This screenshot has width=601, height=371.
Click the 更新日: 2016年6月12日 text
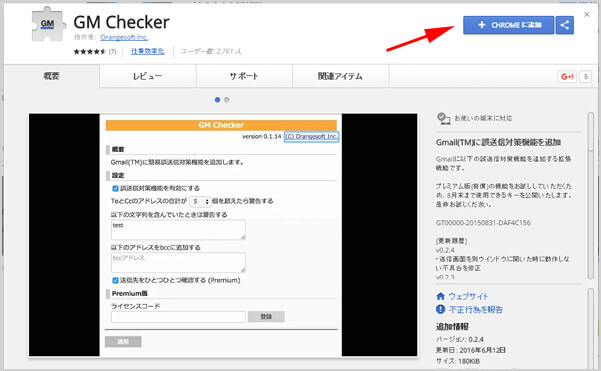point(470,350)
